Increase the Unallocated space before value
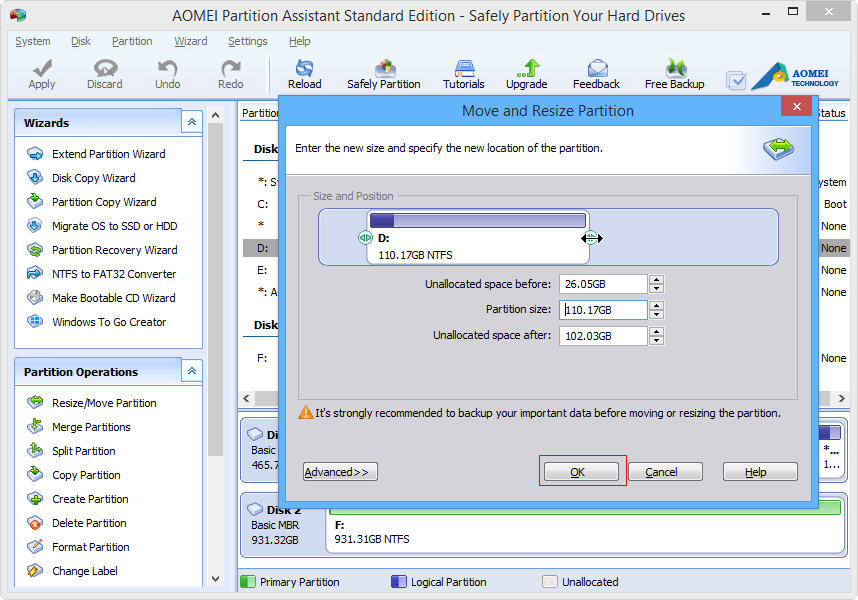 (656, 280)
